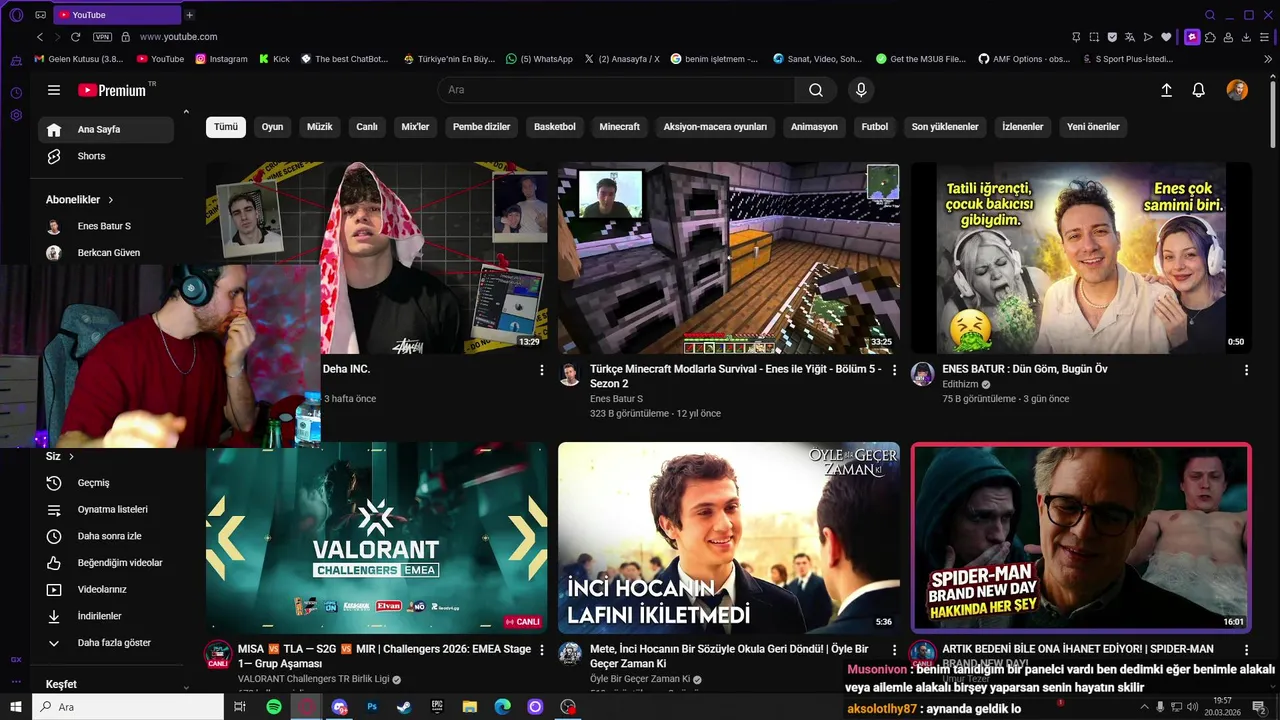
Task: Open Epic Games launcher from the taskbar
Action: click(x=437, y=707)
